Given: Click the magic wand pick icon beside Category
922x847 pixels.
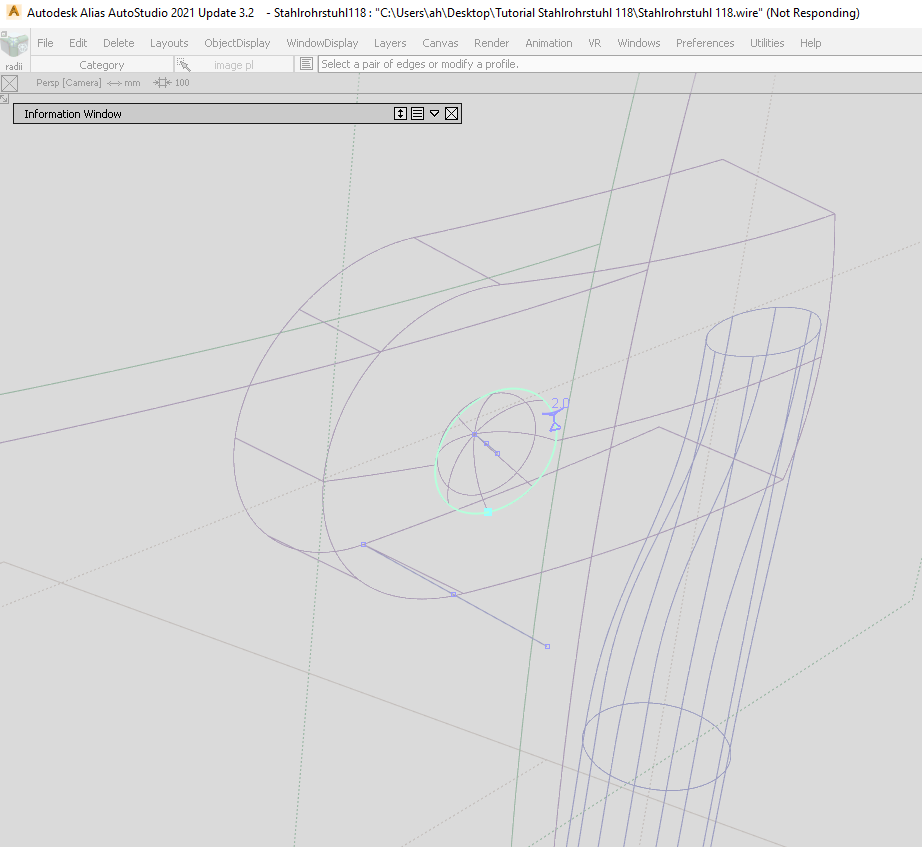Looking at the screenshot, I should 183,63.
